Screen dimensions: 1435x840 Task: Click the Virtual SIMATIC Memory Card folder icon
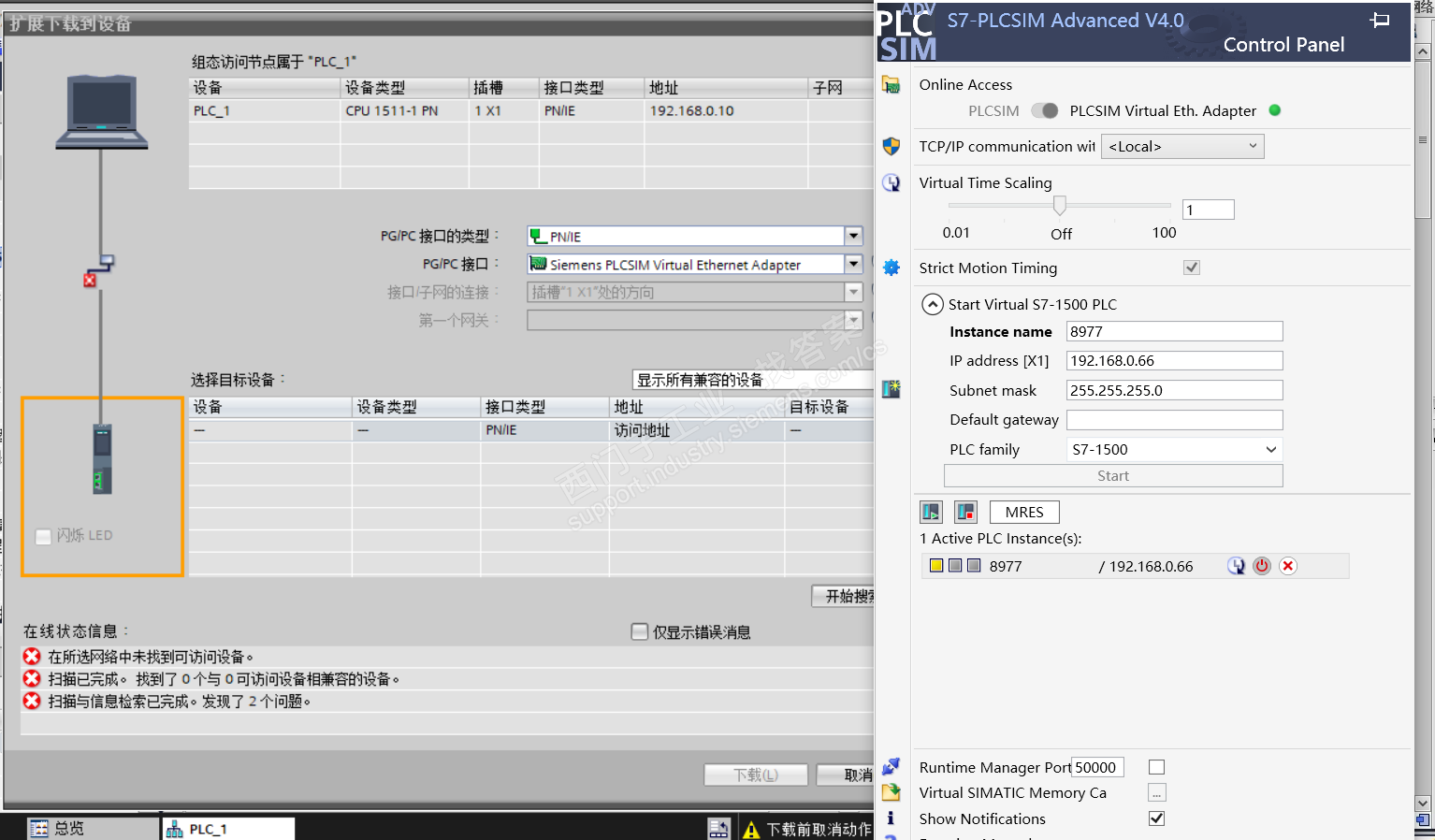coord(891,792)
